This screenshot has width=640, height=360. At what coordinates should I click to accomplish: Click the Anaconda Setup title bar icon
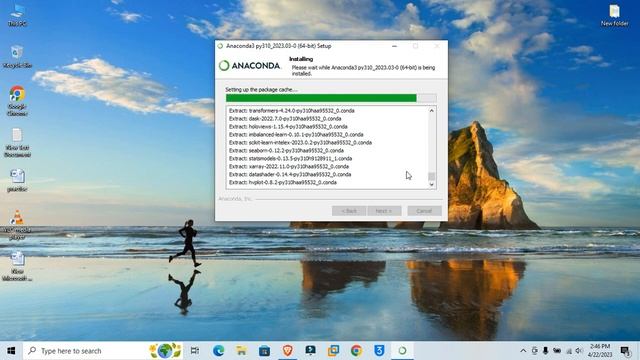pyautogui.click(x=220, y=46)
